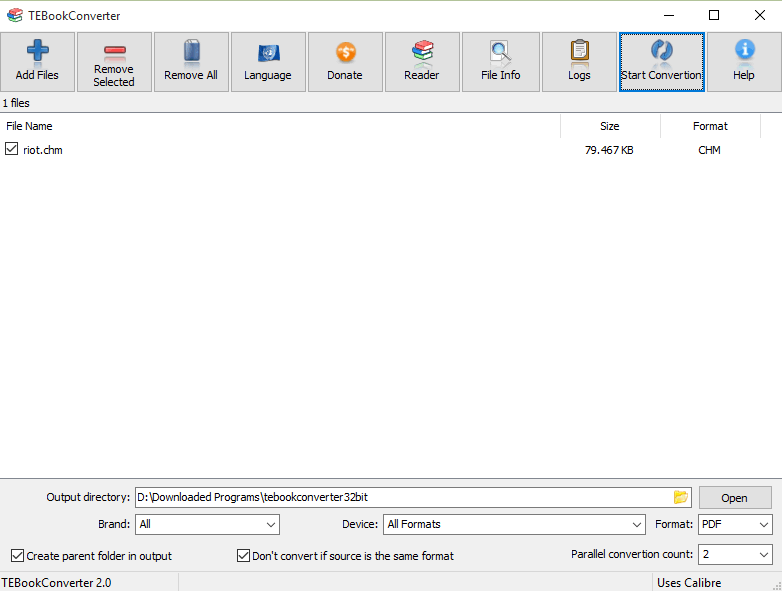Open the Language selection flag icon
782x591 pixels.
coord(268,52)
